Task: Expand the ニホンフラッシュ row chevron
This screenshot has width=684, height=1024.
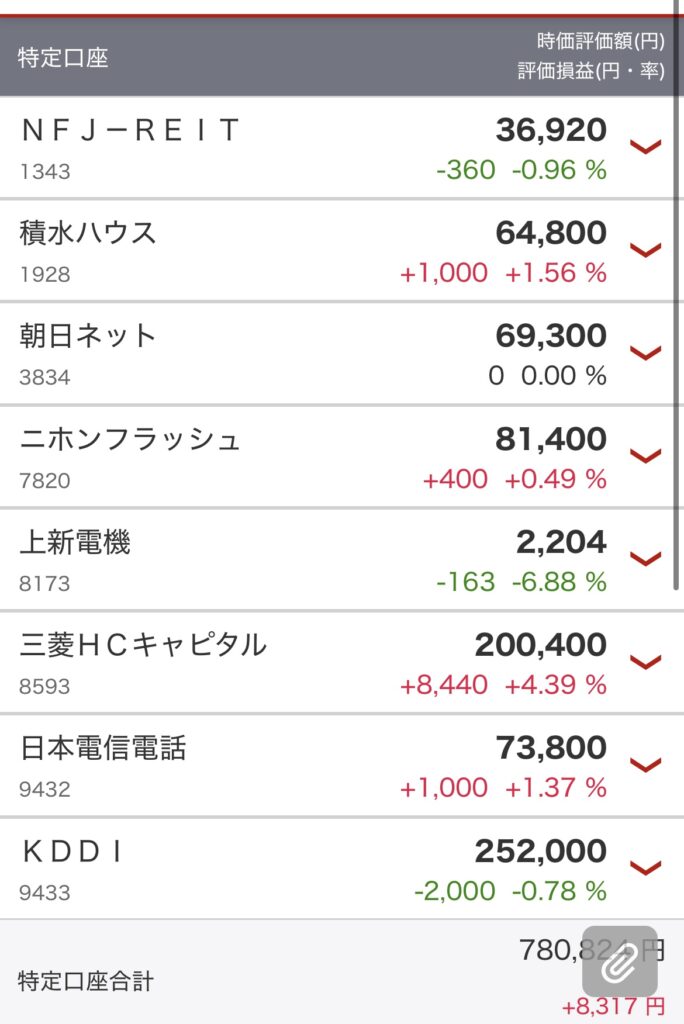Action: pyautogui.click(x=645, y=455)
